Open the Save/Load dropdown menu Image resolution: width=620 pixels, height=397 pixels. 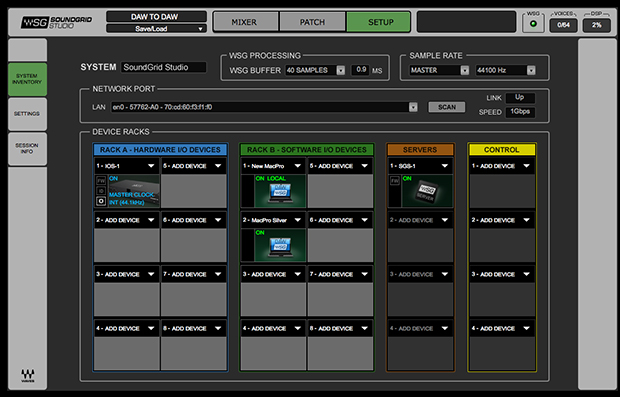pos(157,28)
